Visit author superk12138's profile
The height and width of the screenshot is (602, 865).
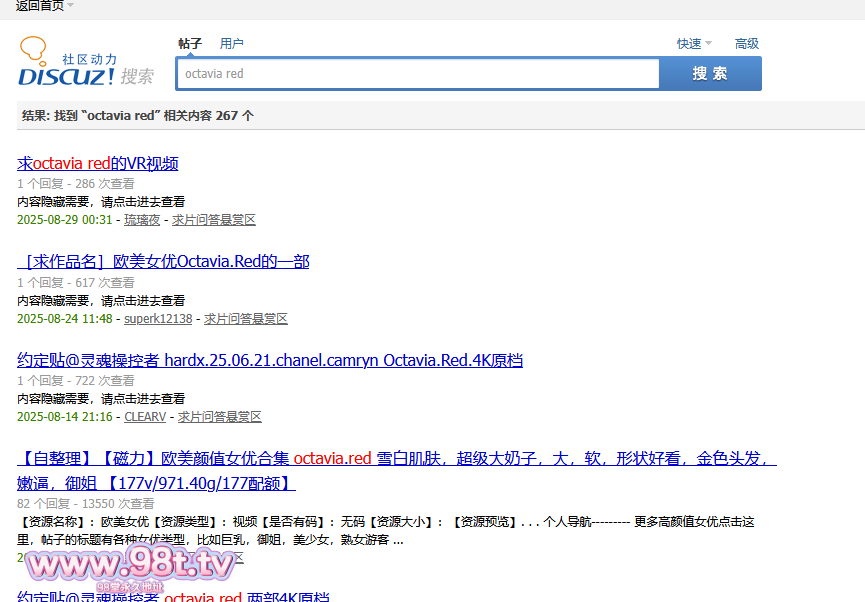coord(158,319)
